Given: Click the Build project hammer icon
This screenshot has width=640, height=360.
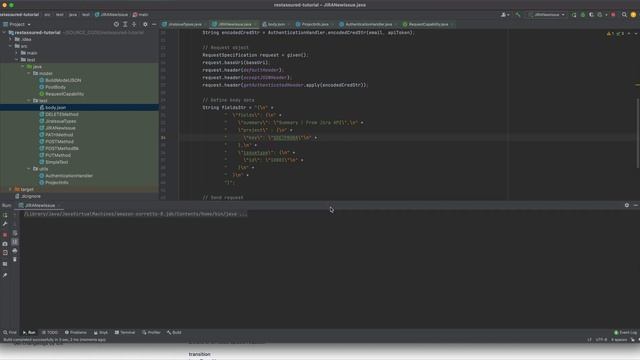Looking at the screenshot, I should (518, 15).
